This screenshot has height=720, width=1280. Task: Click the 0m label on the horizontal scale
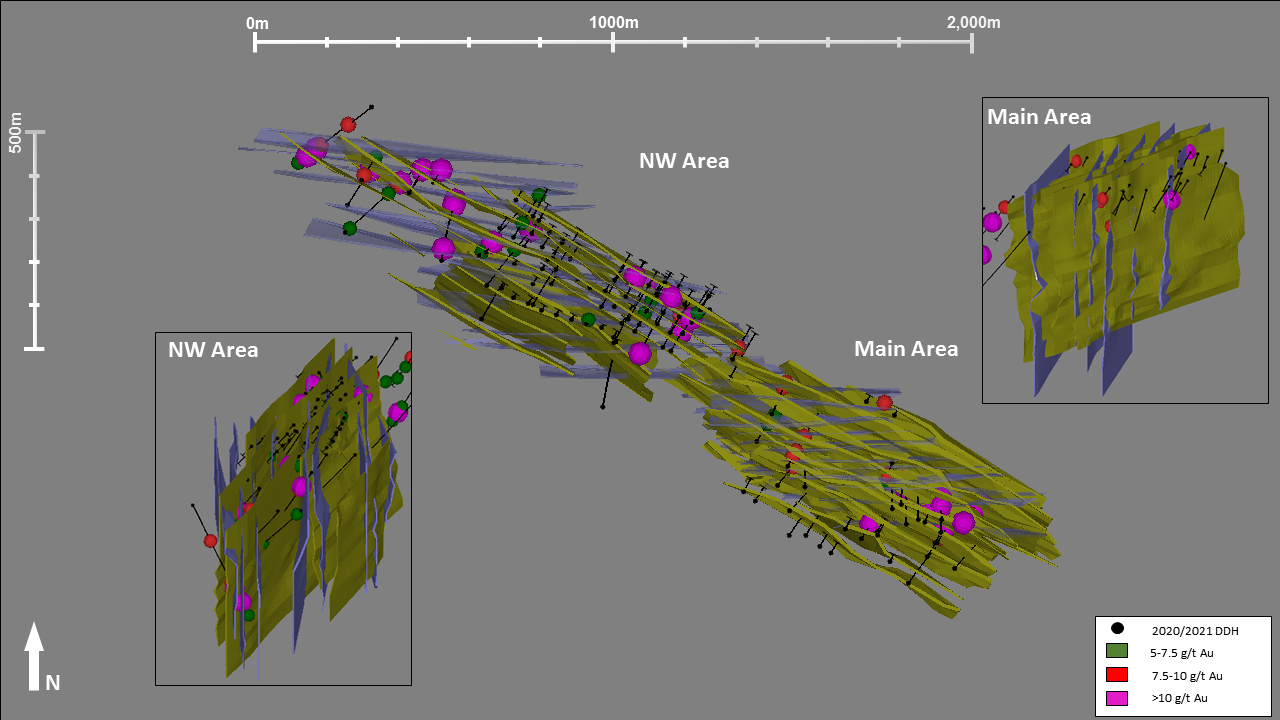[x=257, y=22]
